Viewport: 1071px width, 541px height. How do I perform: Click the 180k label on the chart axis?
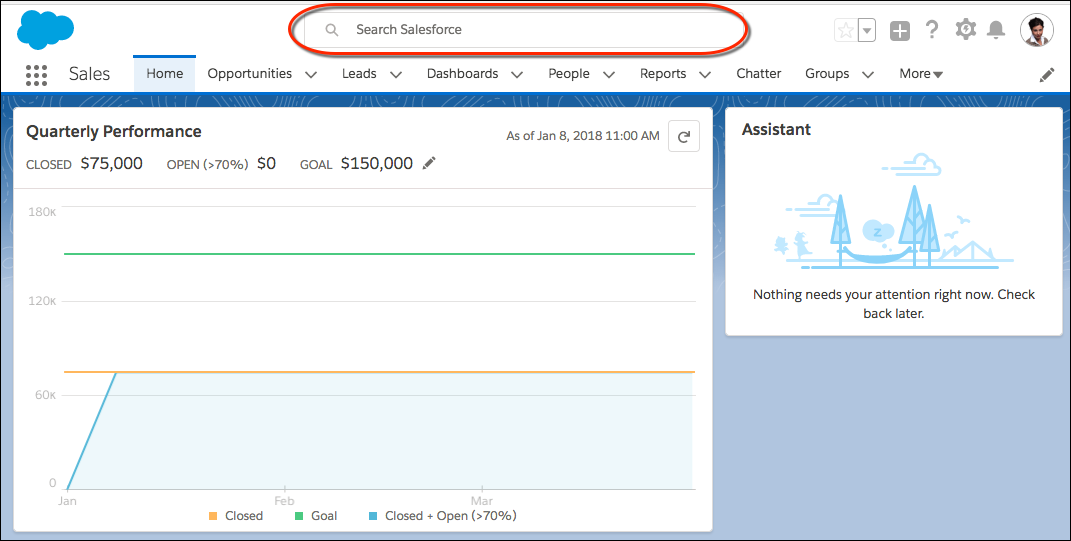pyautogui.click(x=42, y=212)
